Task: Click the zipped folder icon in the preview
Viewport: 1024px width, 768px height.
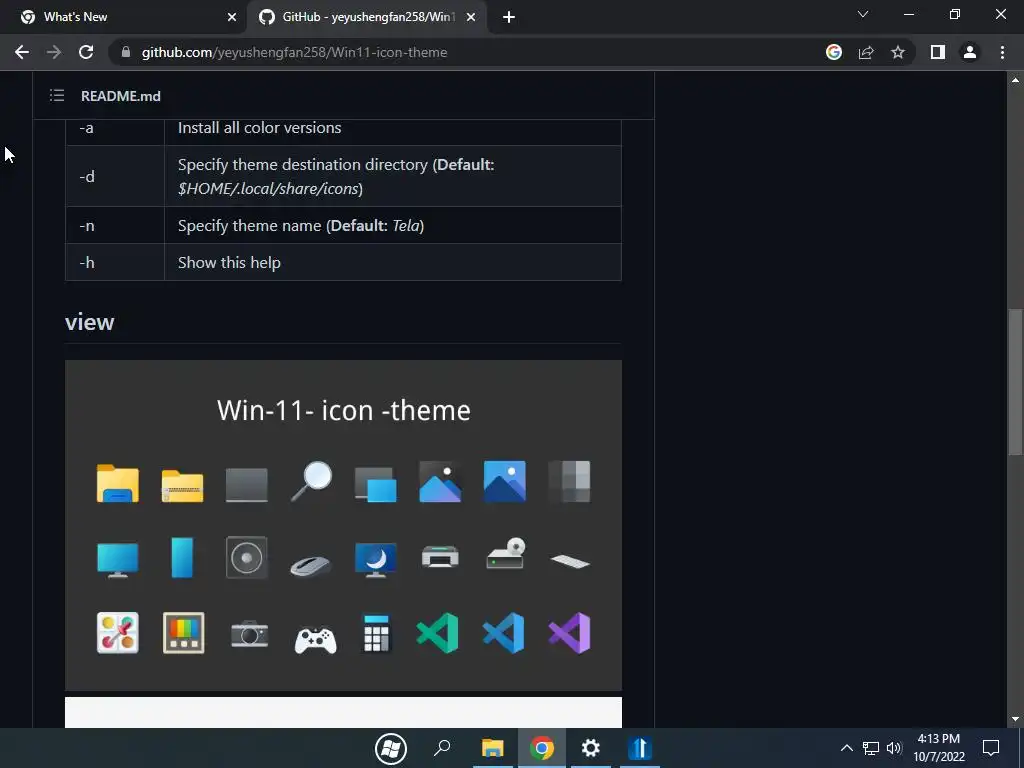Action: (182, 485)
